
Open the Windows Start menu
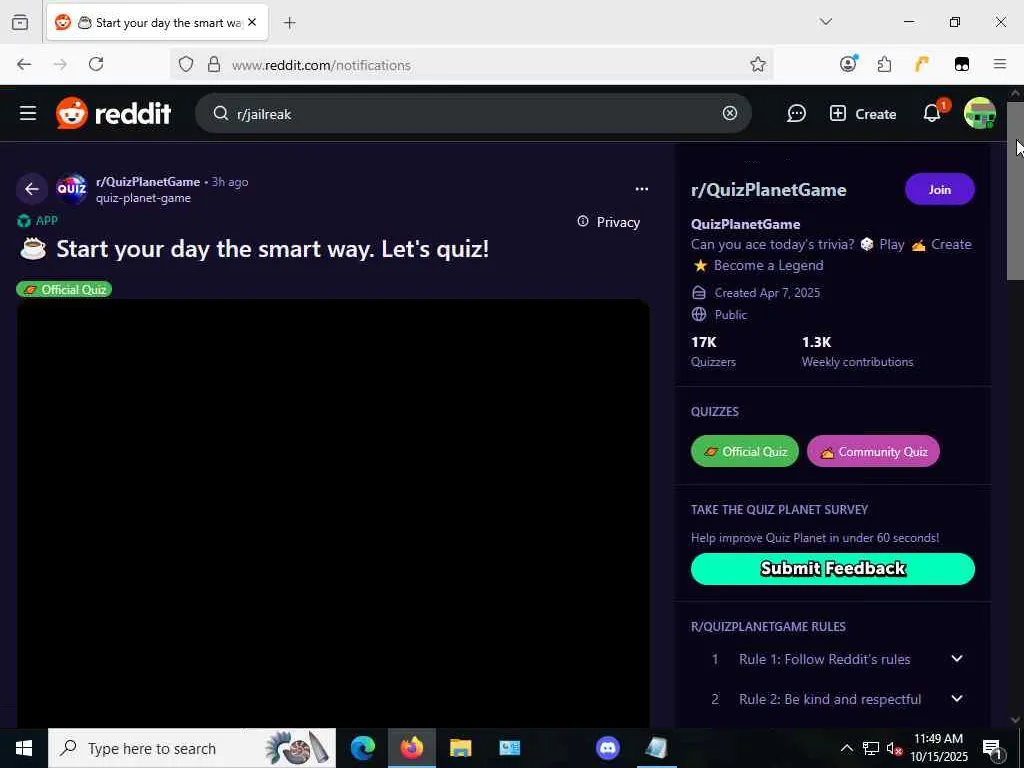click(24, 748)
